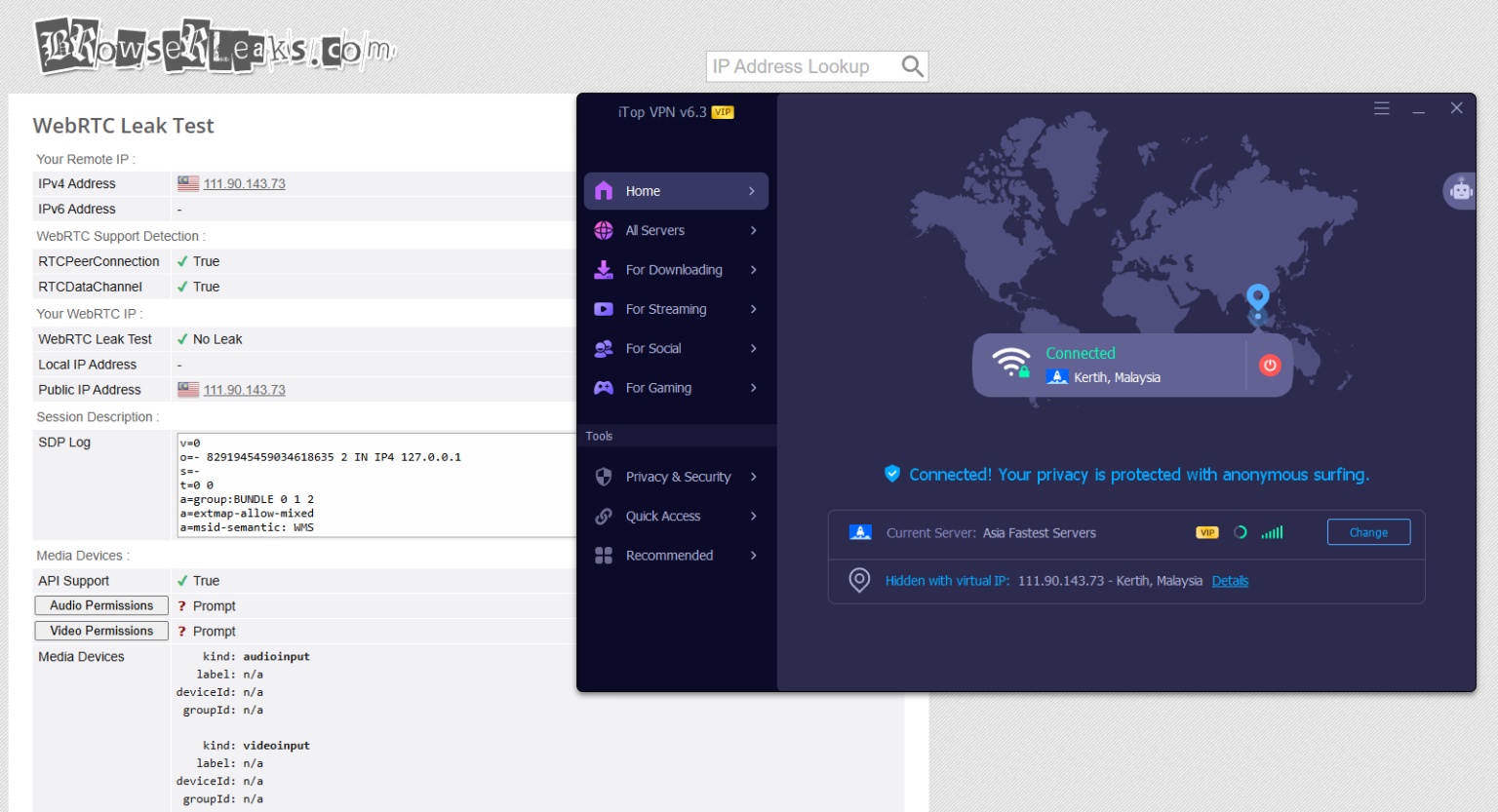Open the virtual IP Details link
1498x812 pixels.
1230,580
